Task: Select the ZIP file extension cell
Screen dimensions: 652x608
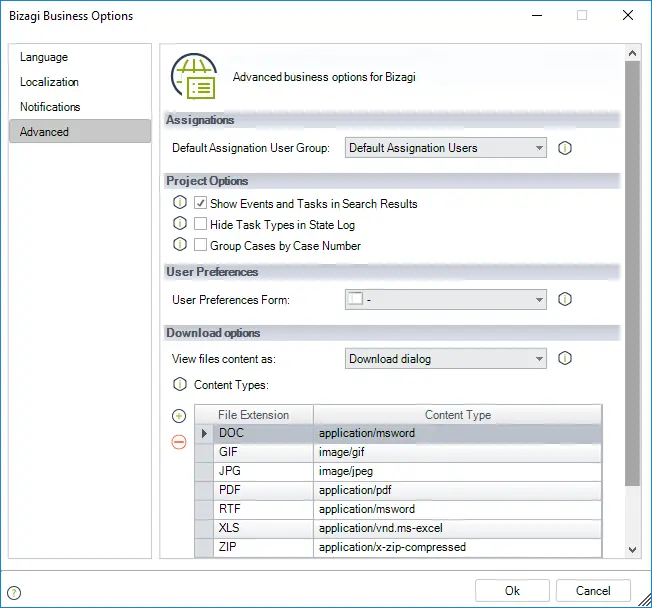Action: (x=263, y=547)
